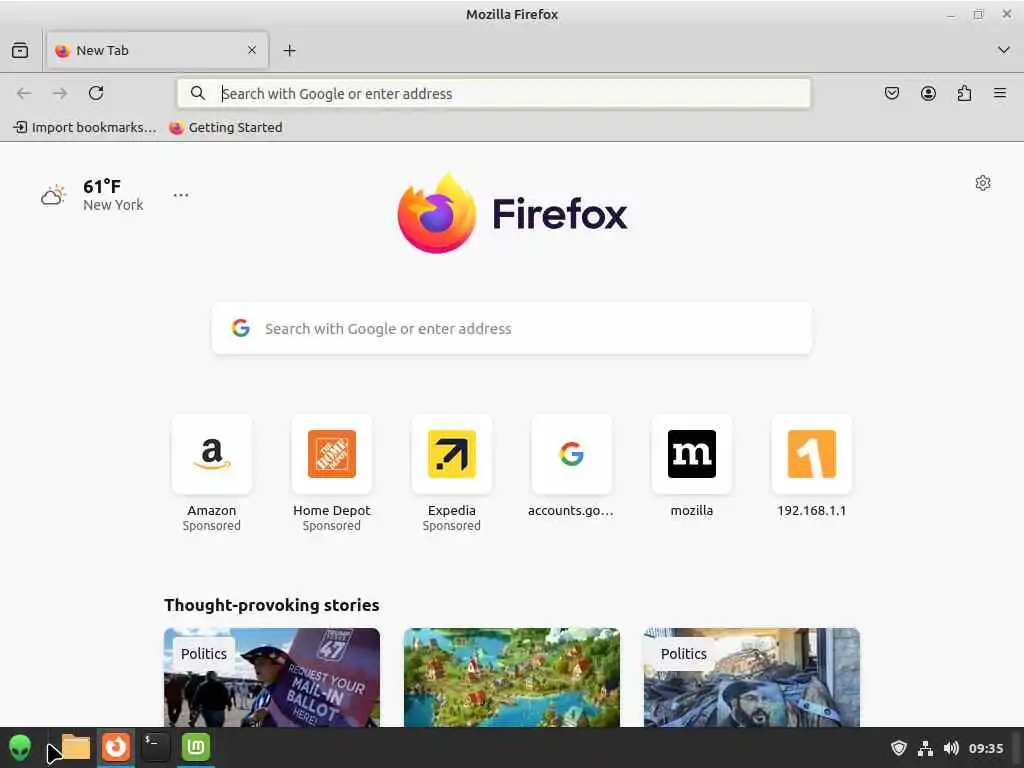Open the file manager folder in taskbar
The width and height of the screenshot is (1024, 768).
tap(76, 747)
